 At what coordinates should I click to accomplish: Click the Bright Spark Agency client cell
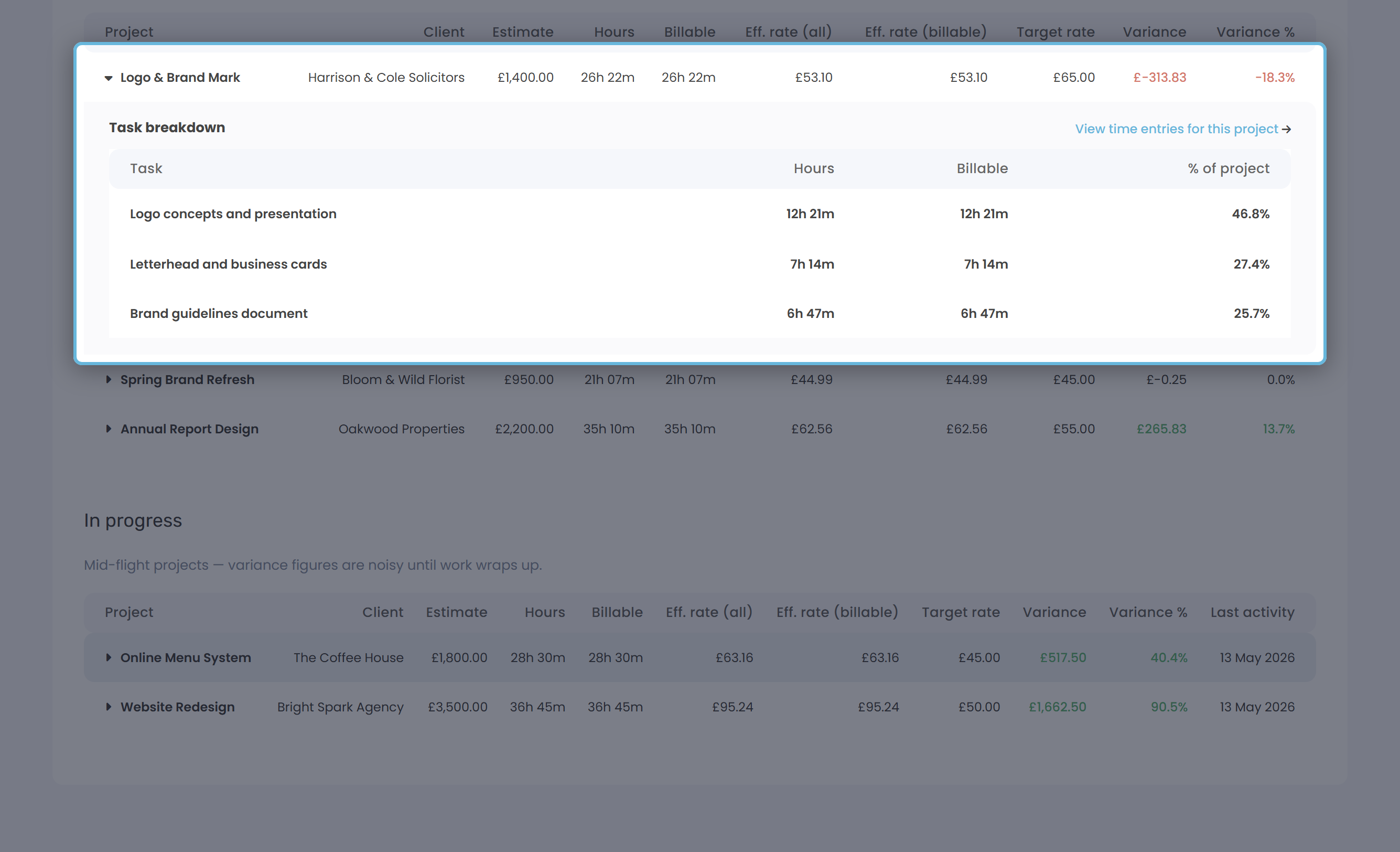340,707
